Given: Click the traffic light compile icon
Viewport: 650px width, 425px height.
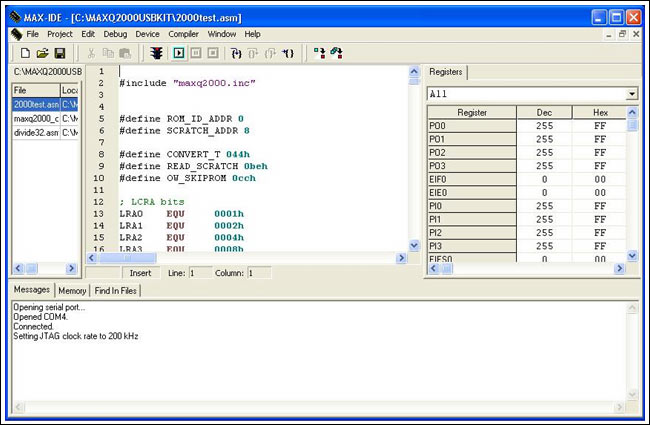Looking at the screenshot, I should tap(157, 52).
